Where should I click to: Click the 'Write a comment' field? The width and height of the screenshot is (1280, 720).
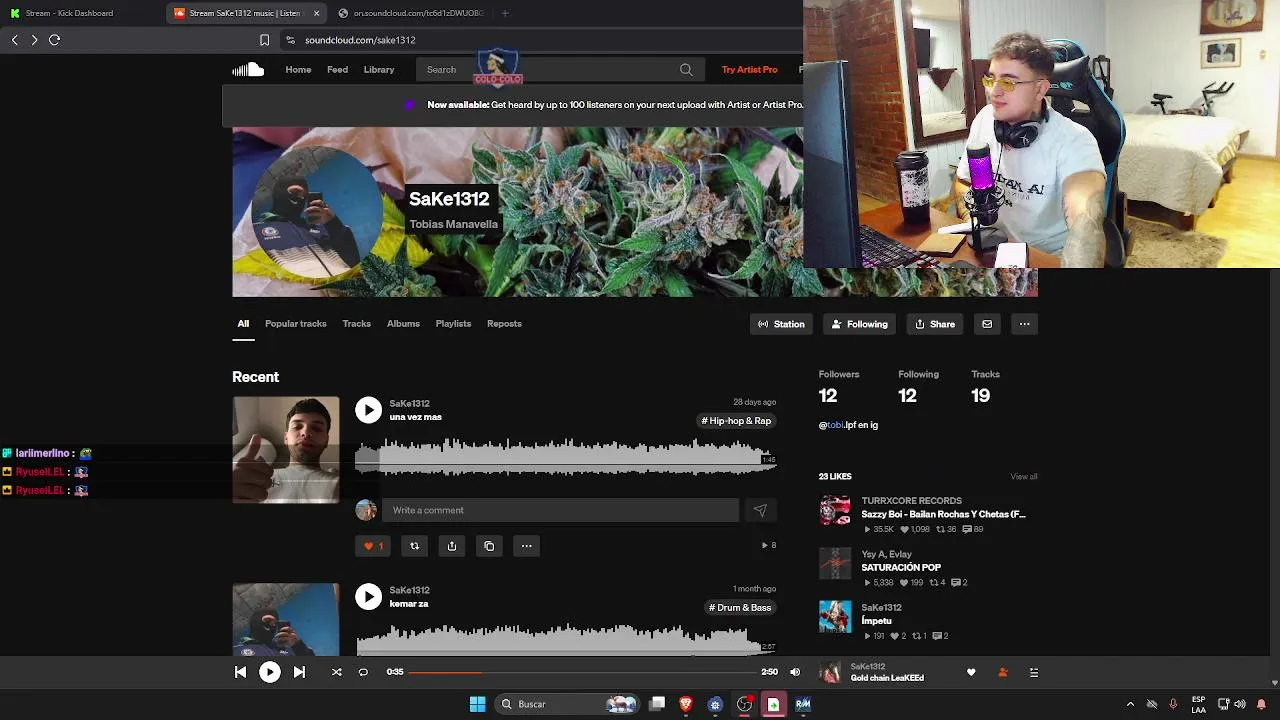(x=560, y=510)
